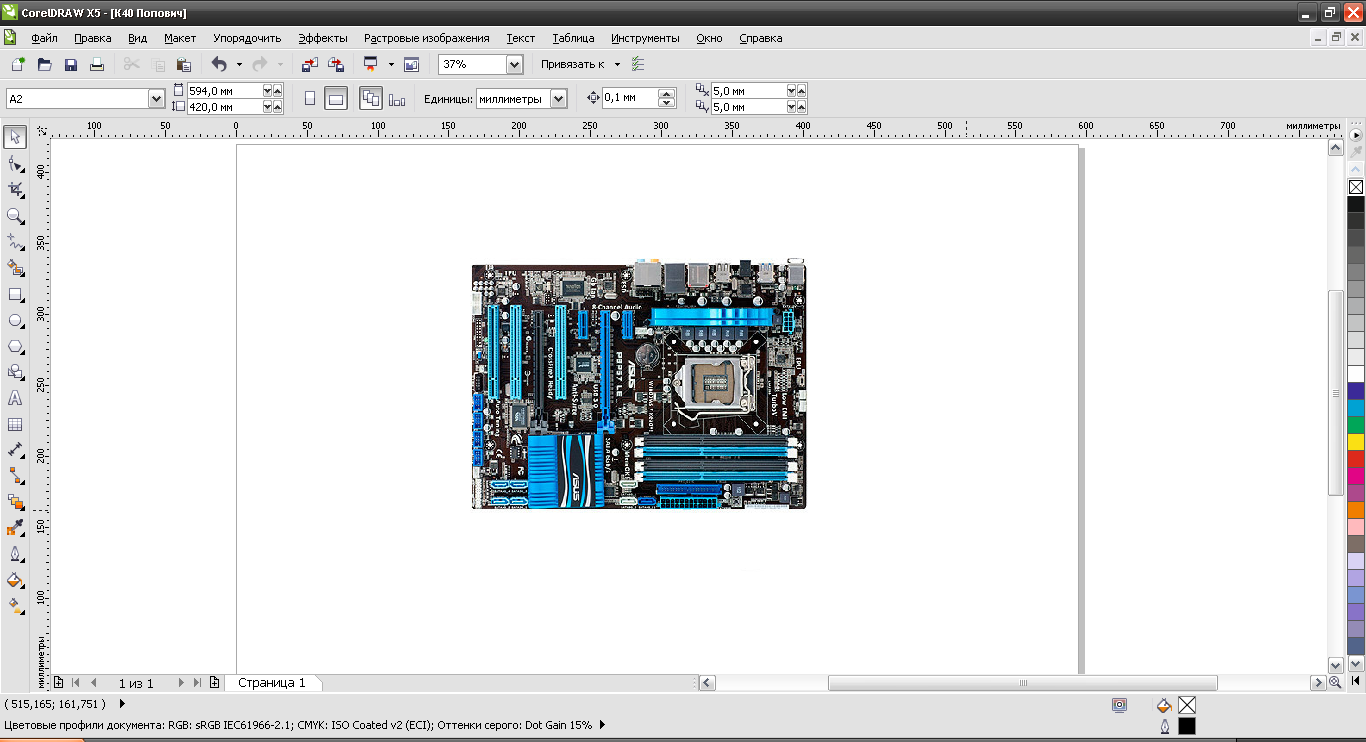
Task: Select the Dimension tool
Action: pyautogui.click(x=15, y=450)
